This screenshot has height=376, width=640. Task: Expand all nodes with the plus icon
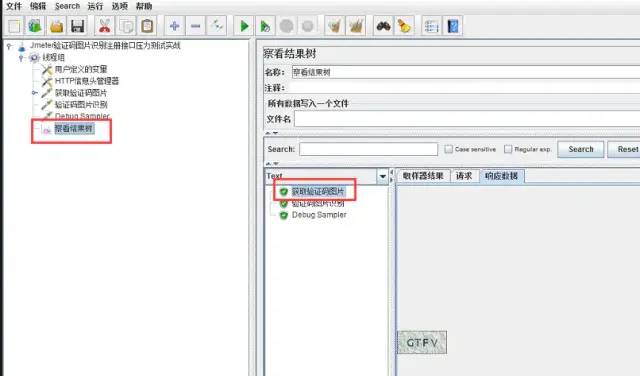click(x=174, y=26)
